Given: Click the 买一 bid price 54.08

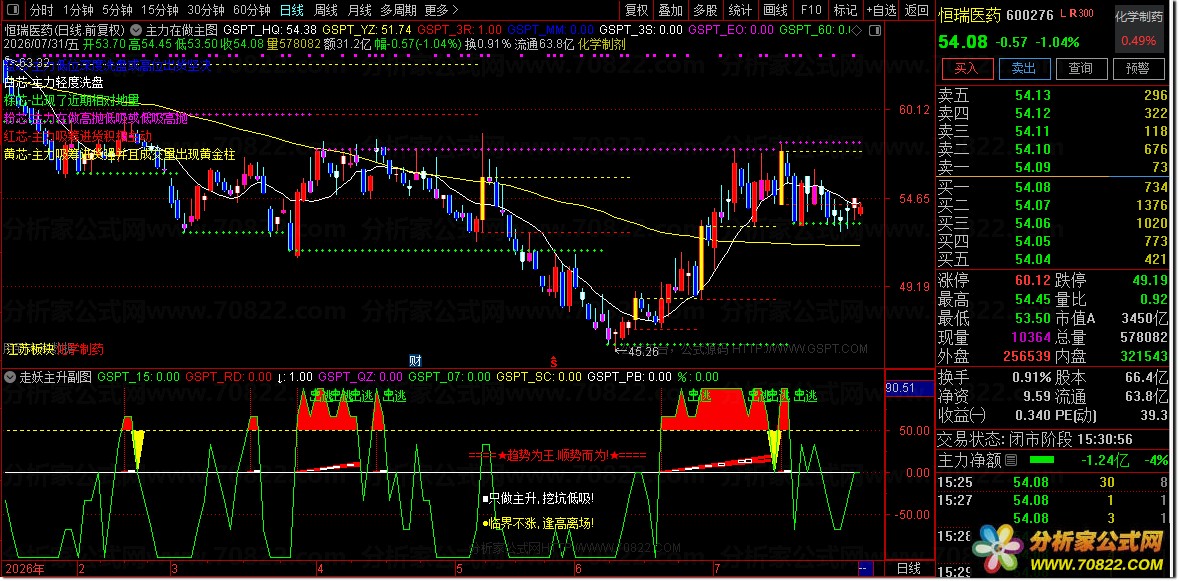Looking at the screenshot, I should click(1032, 187).
